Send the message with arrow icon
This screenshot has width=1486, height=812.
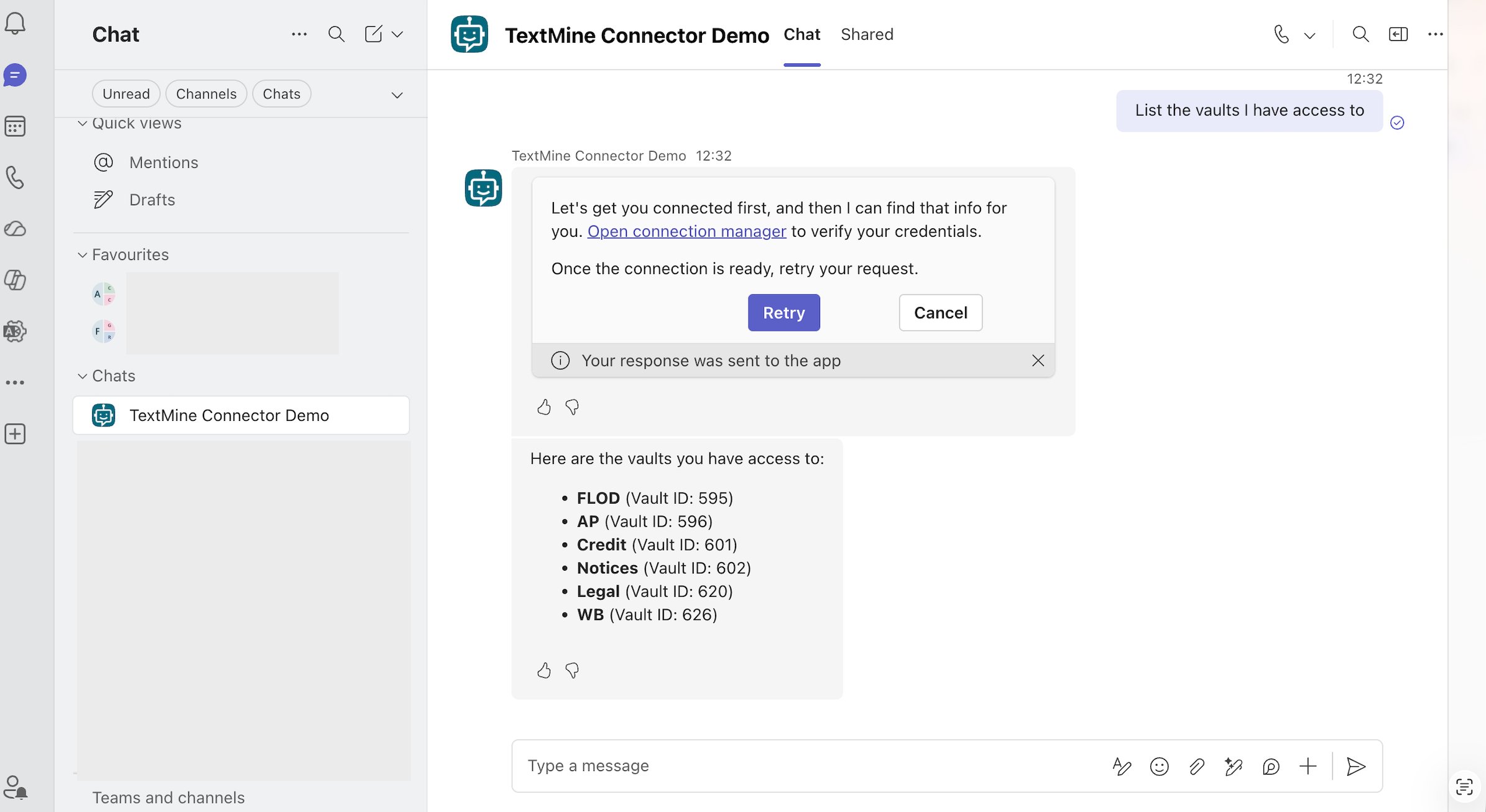tap(1356, 767)
